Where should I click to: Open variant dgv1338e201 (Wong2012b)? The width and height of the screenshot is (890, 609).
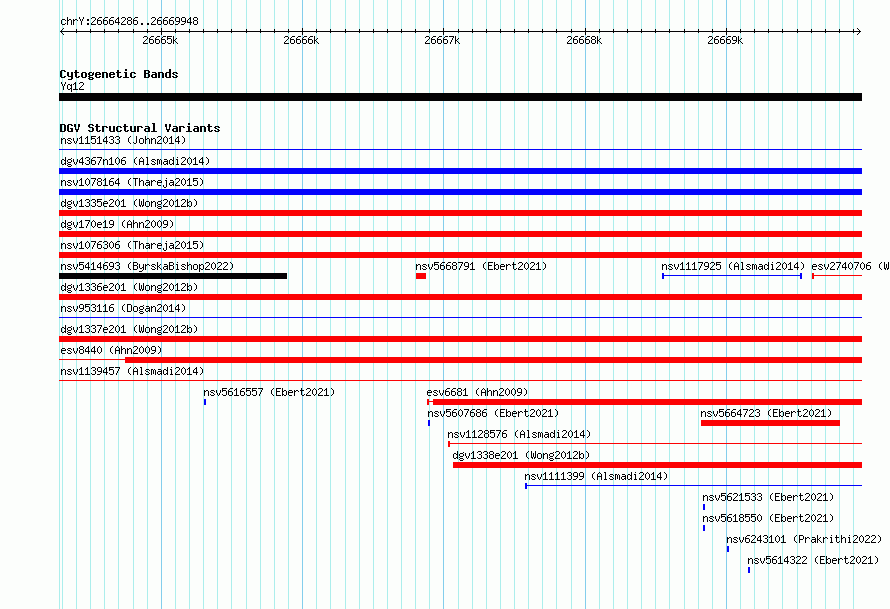click(x=521, y=455)
